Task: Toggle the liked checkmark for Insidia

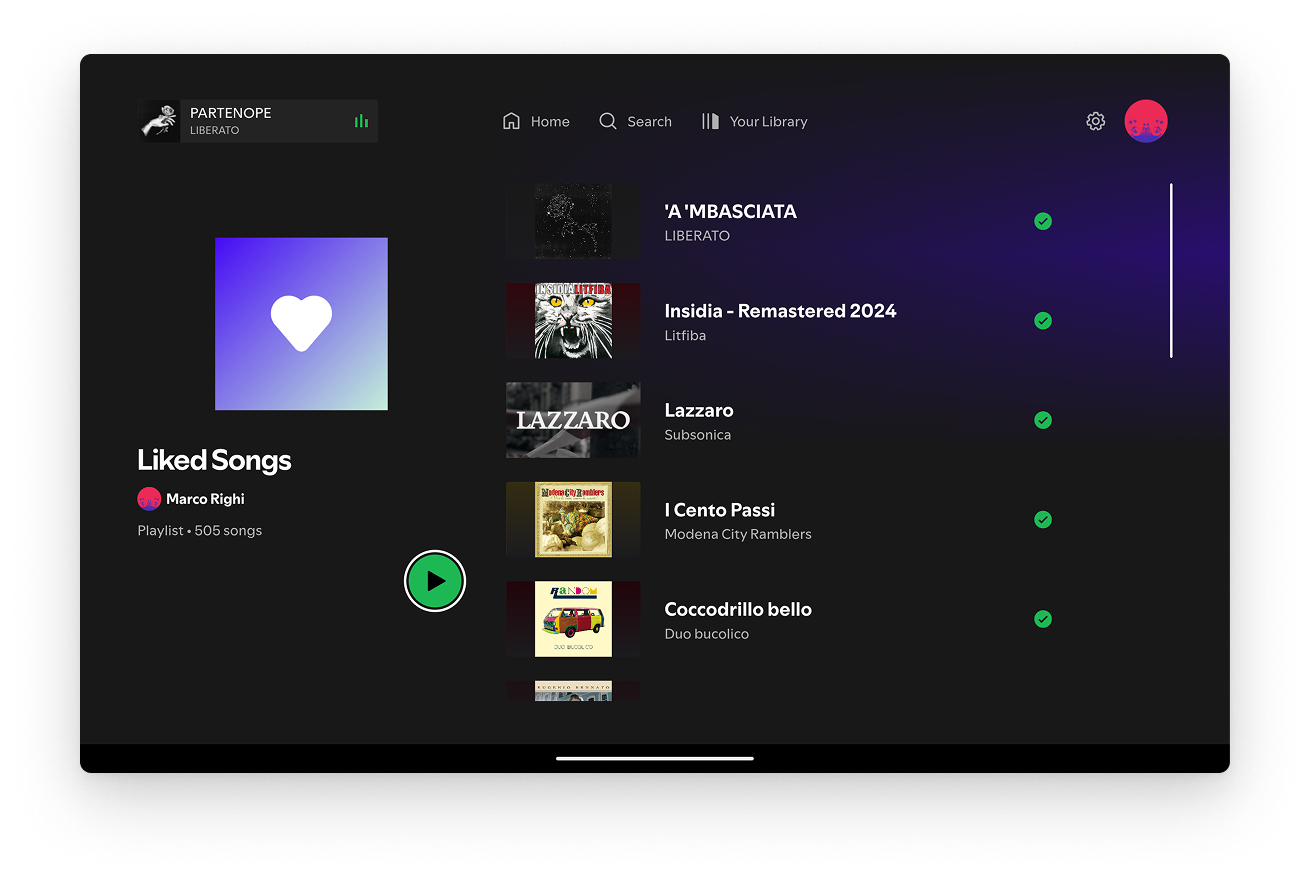Action: pyautogui.click(x=1043, y=321)
